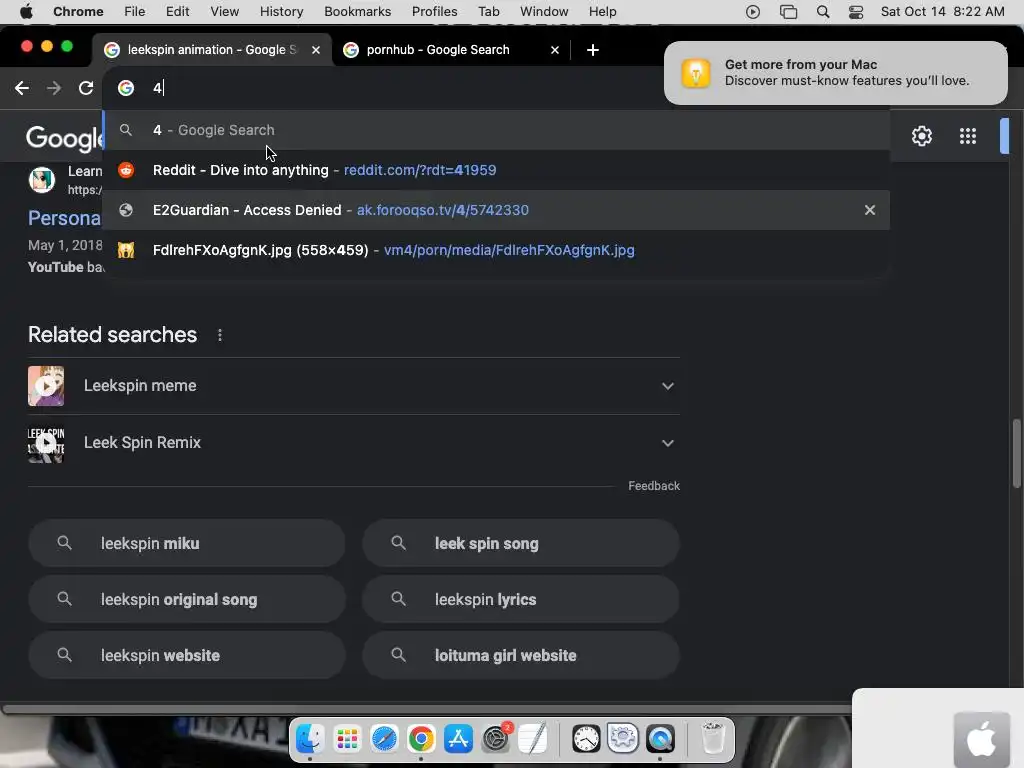Open System Settings with badge in dock
This screenshot has width=1024, height=768.
[x=496, y=739]
